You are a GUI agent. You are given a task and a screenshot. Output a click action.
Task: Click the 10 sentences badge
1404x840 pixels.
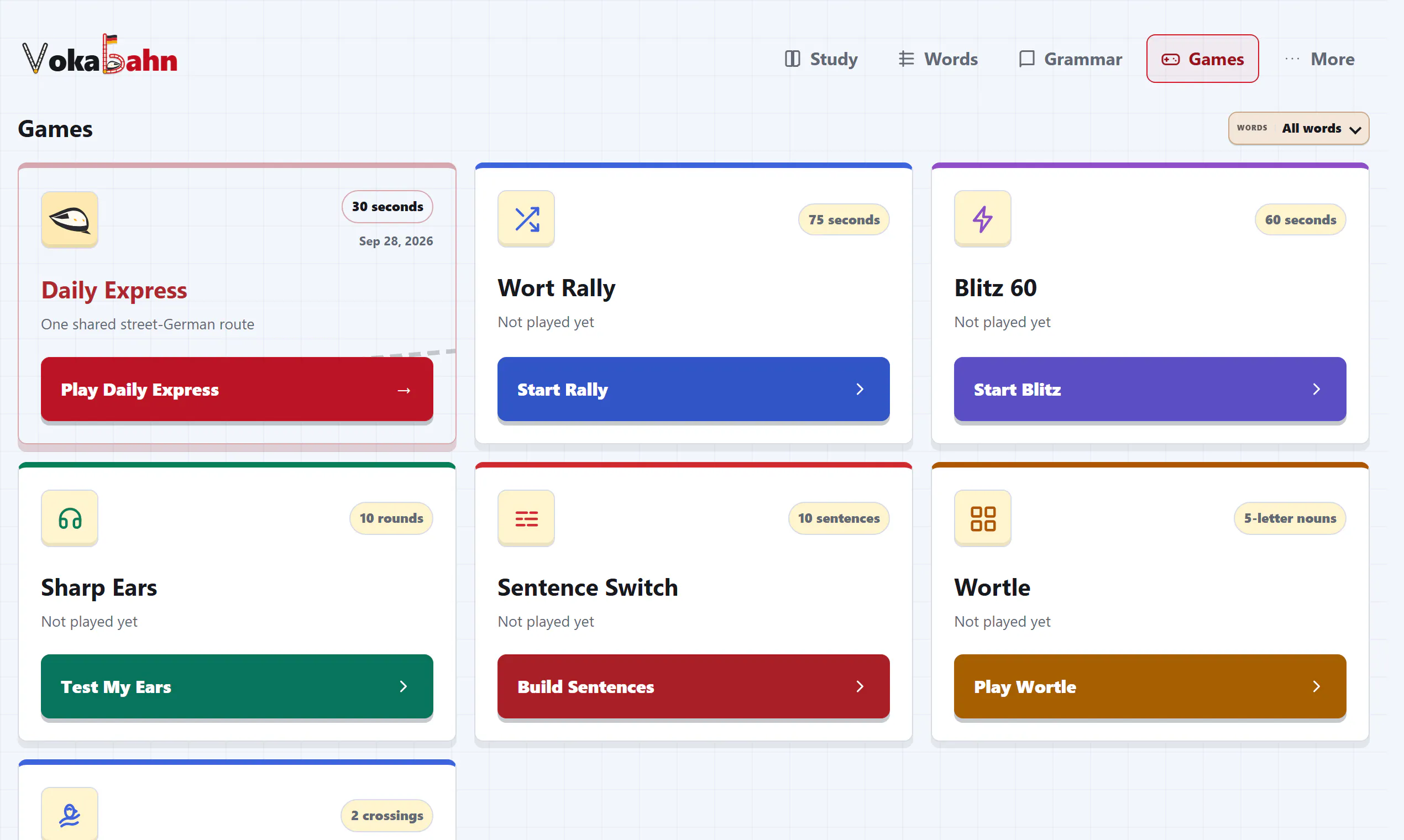coord(839,518)
